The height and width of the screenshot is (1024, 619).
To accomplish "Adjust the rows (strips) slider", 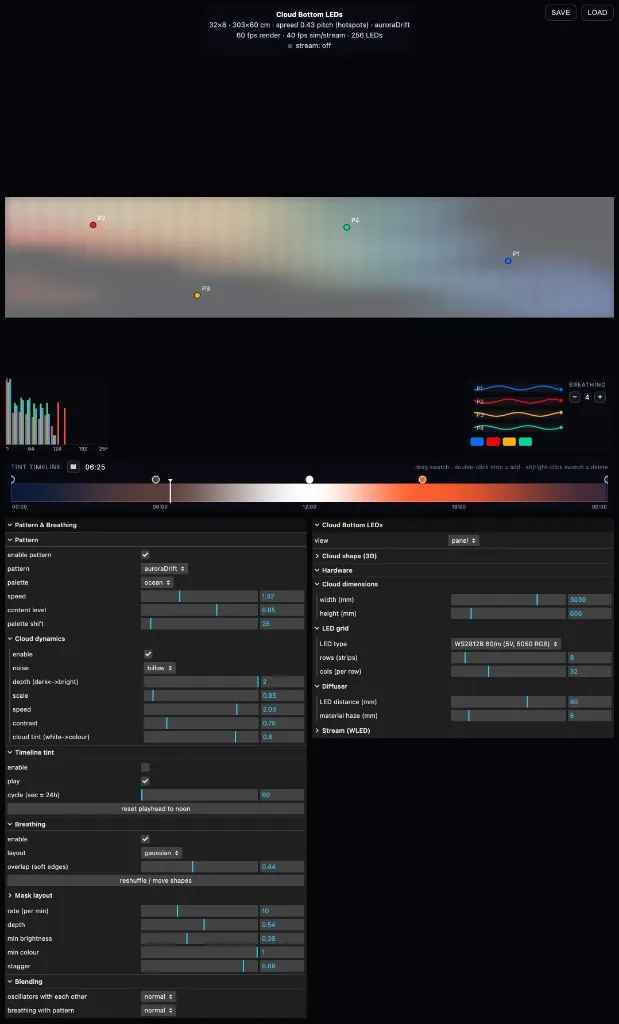I will pyautogui.click(x=508, y=658).
